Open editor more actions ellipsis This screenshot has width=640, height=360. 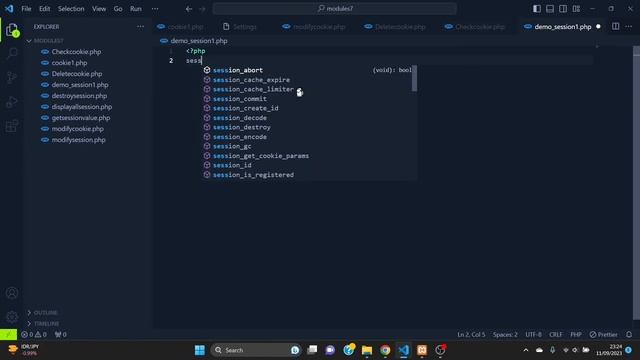[x=629, y=27]
